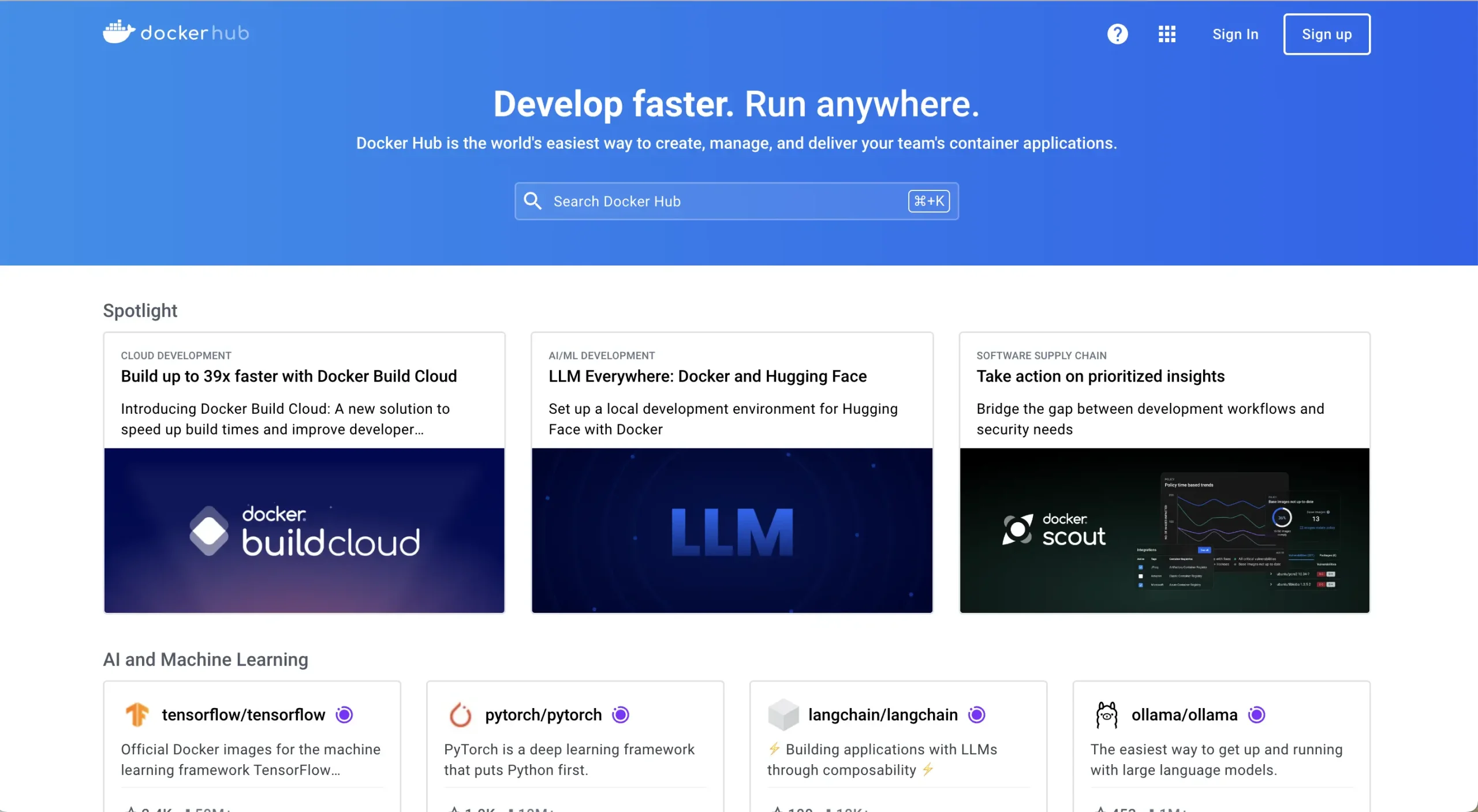Open the langchain/langchain repository
The image size is (1478, 812).
883,714
